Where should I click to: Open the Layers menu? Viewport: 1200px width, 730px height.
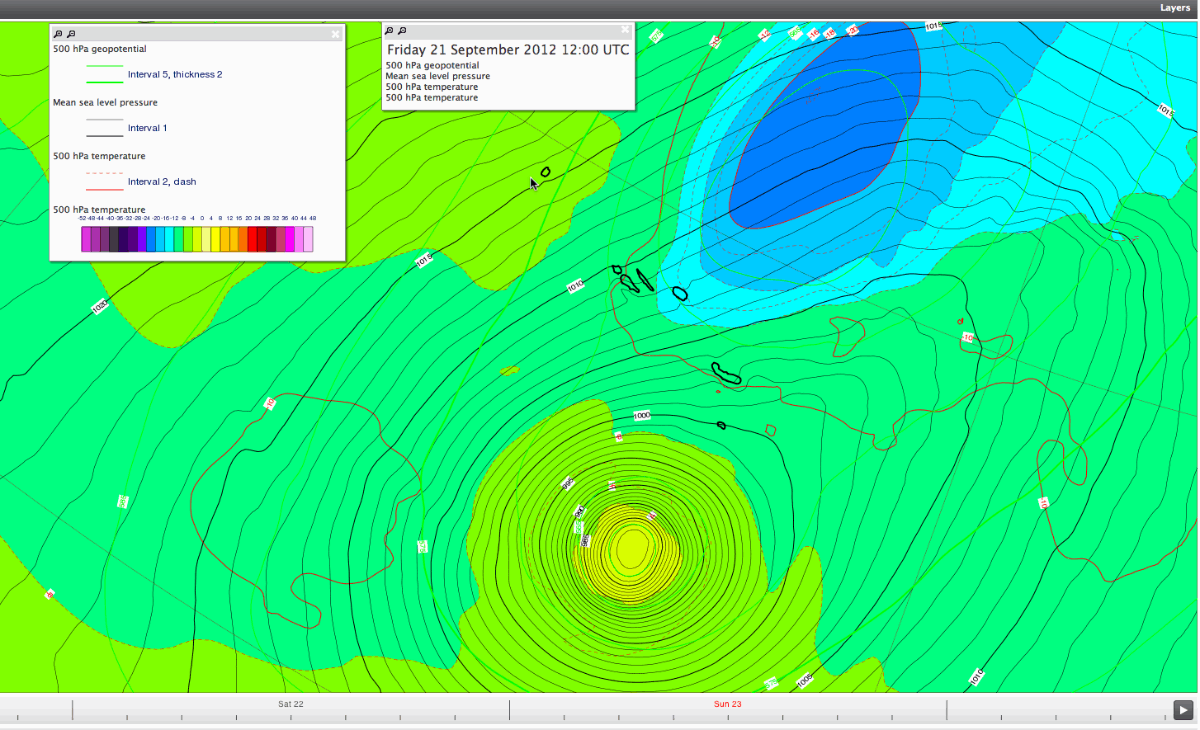click(1175, 8)
